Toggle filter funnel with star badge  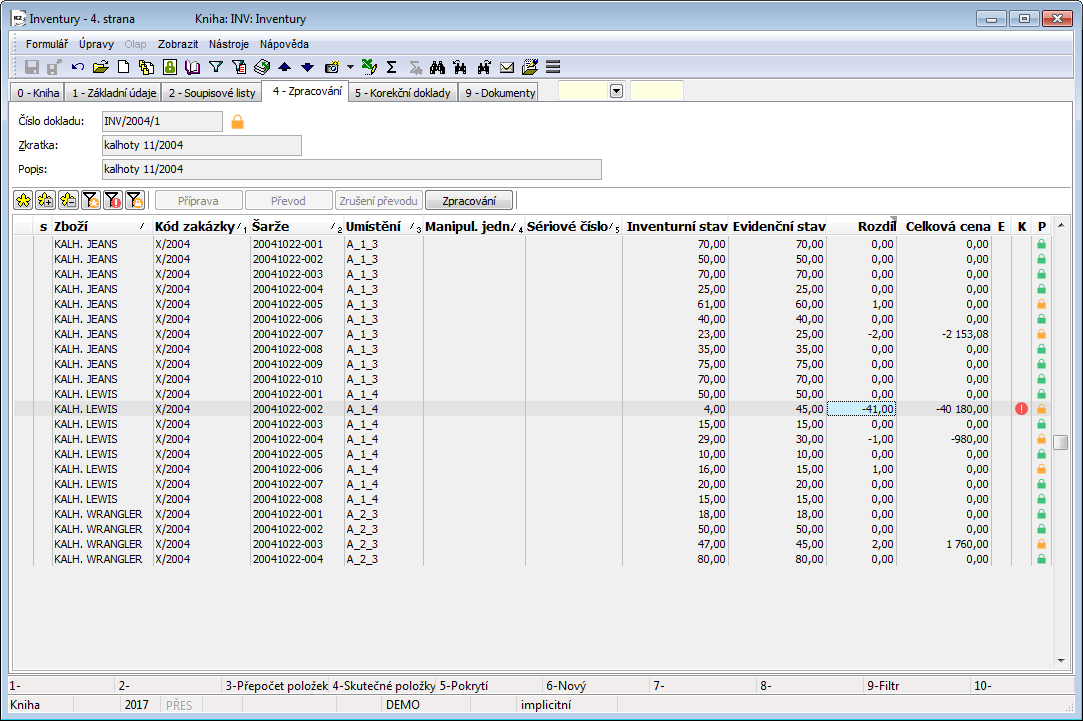90,200
